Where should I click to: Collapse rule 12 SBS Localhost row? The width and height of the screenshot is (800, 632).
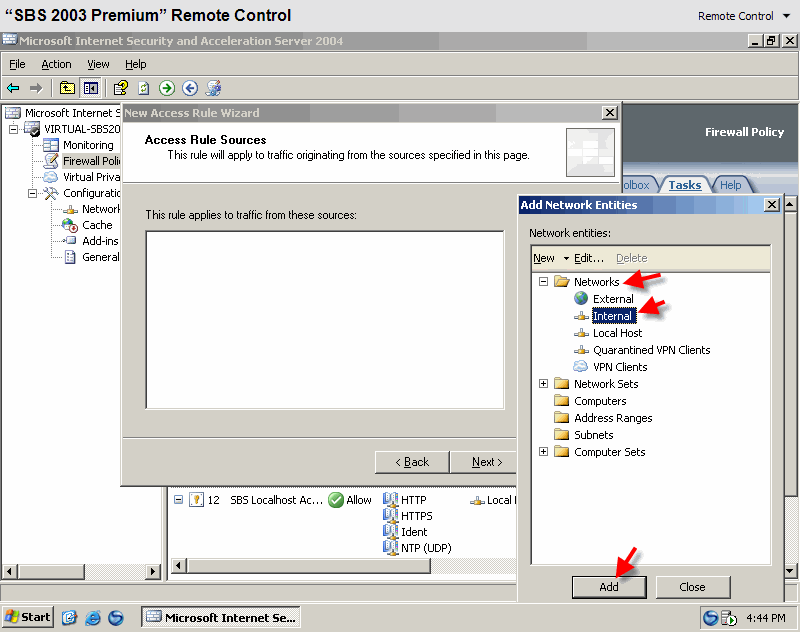tap(178, 499)
